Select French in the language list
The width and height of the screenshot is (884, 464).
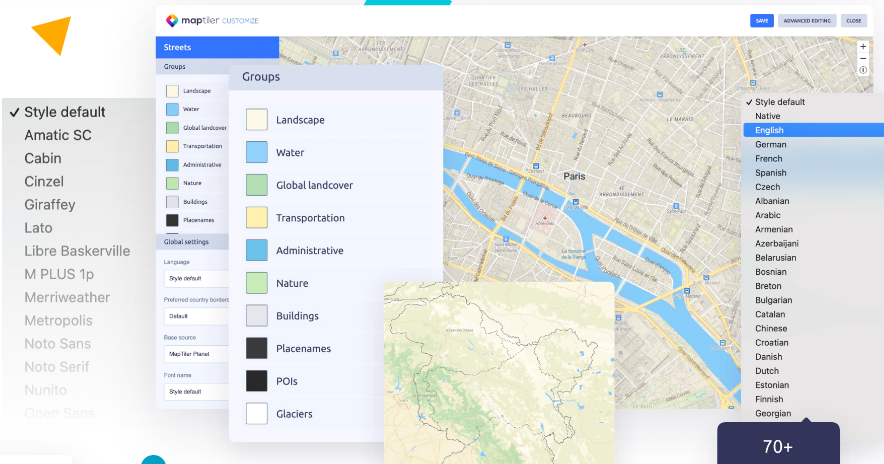769,158
